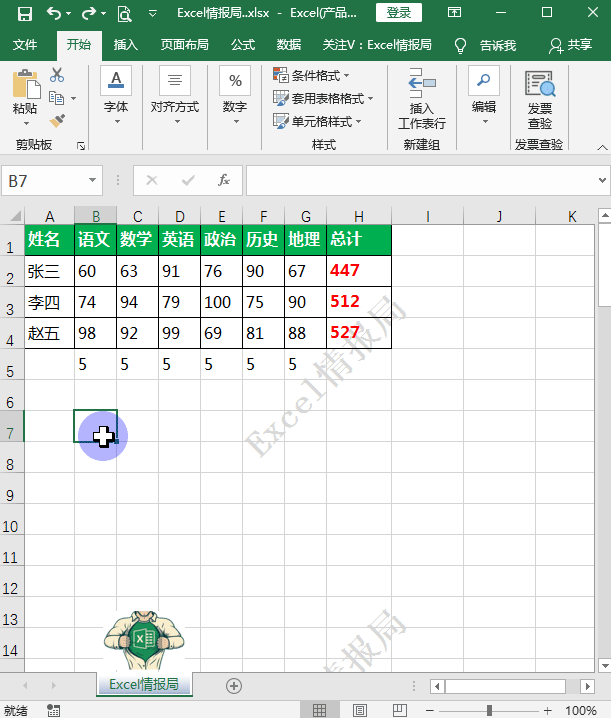This screenshot has height=718, width=611.
Task: Click the Name Box showing B7
Action: click(44, 181)
